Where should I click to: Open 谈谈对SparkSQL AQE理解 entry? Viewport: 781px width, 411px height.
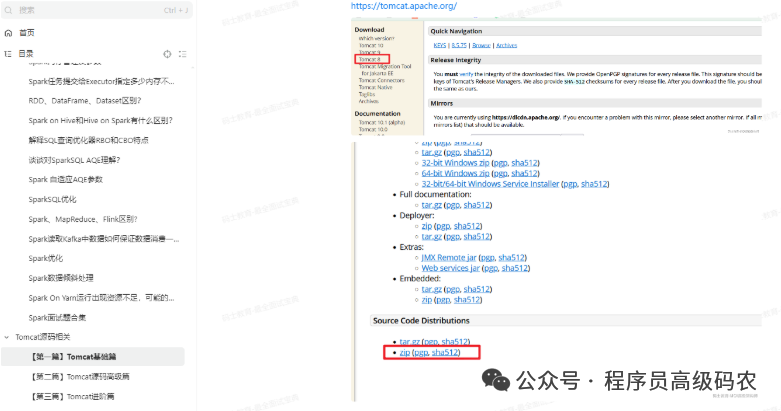(74, 160)
